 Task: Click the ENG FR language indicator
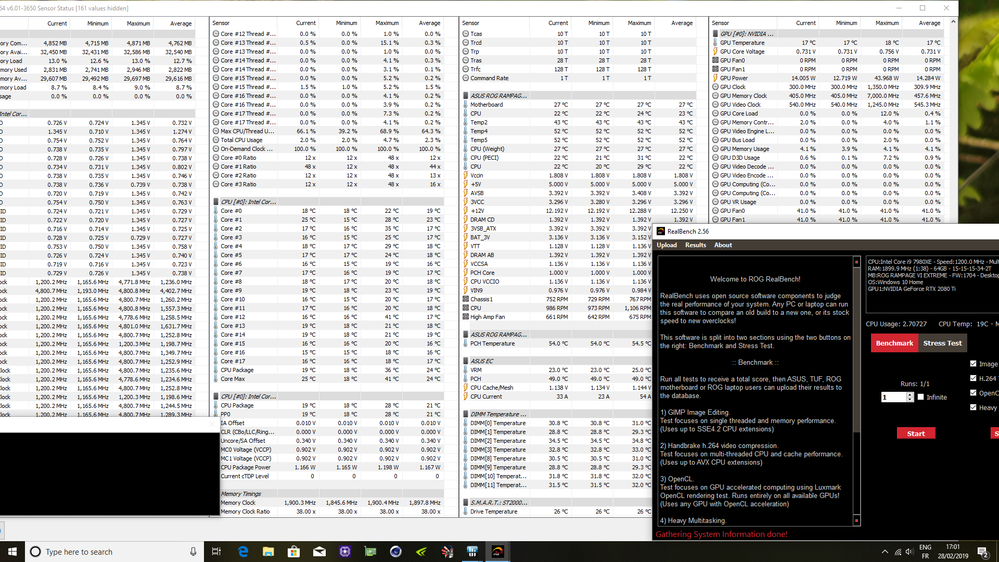[925, 552]
